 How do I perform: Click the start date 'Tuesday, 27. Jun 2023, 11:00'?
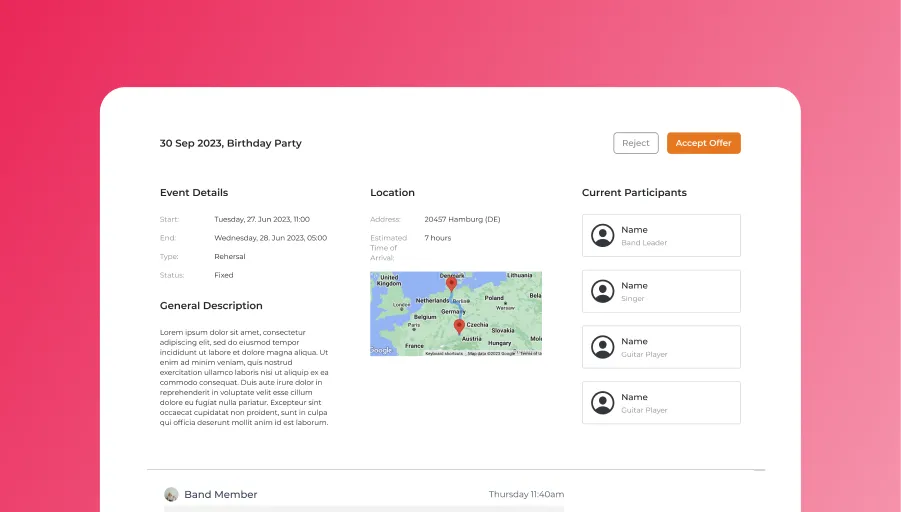coord(261,219)
